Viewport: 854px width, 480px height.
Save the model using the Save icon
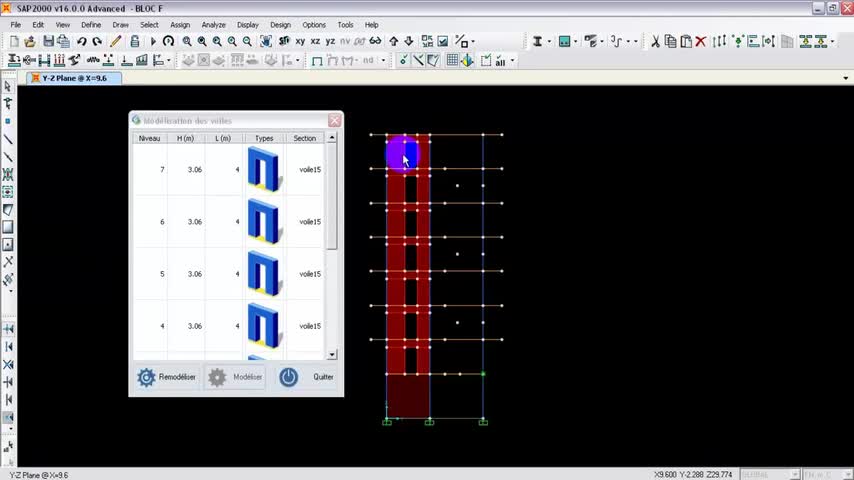(x=48, y=41)
